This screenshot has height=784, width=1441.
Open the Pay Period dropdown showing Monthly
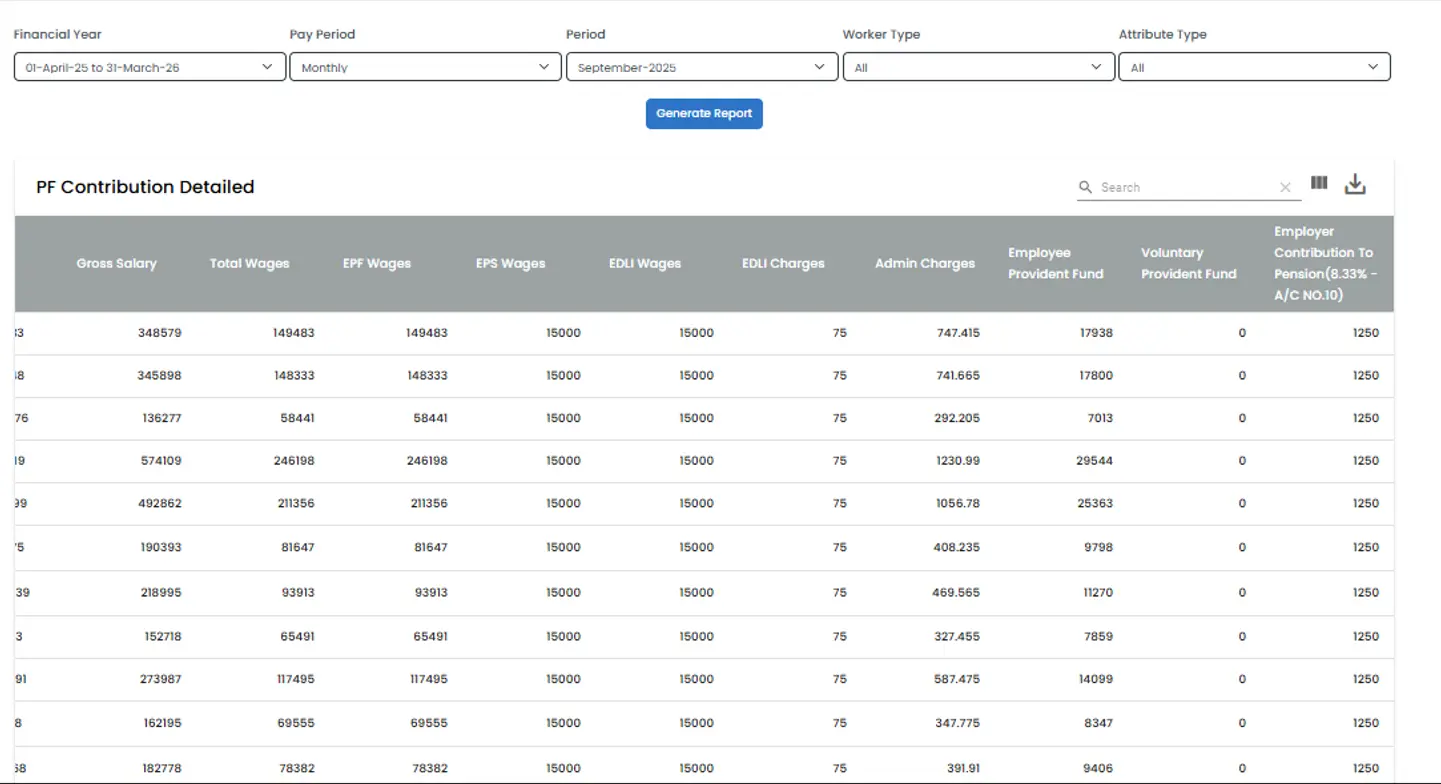(424, 66)
